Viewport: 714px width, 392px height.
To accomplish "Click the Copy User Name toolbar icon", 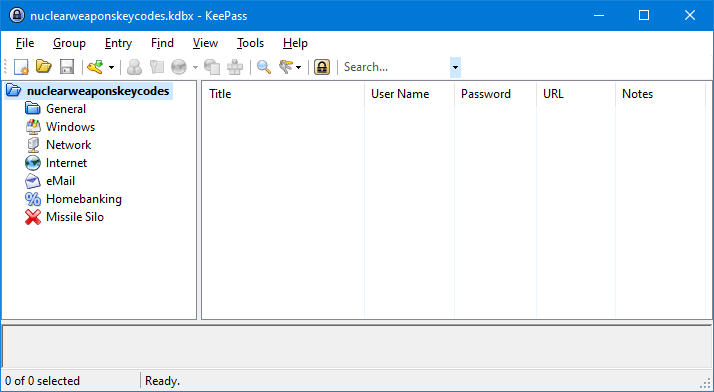I will point(134,67).
